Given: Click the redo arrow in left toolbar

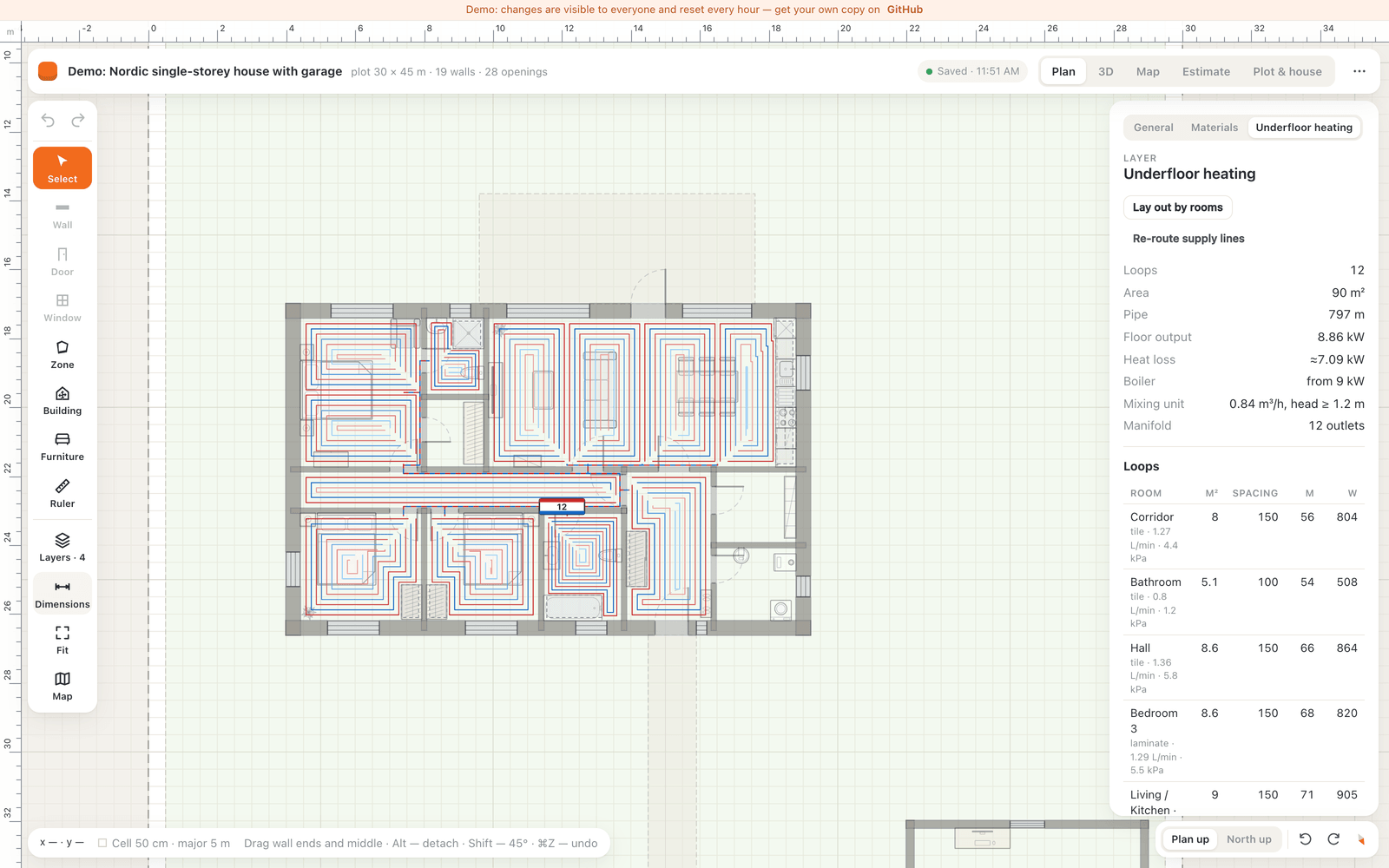Looking at the screenshot, I should pos(78,121).
